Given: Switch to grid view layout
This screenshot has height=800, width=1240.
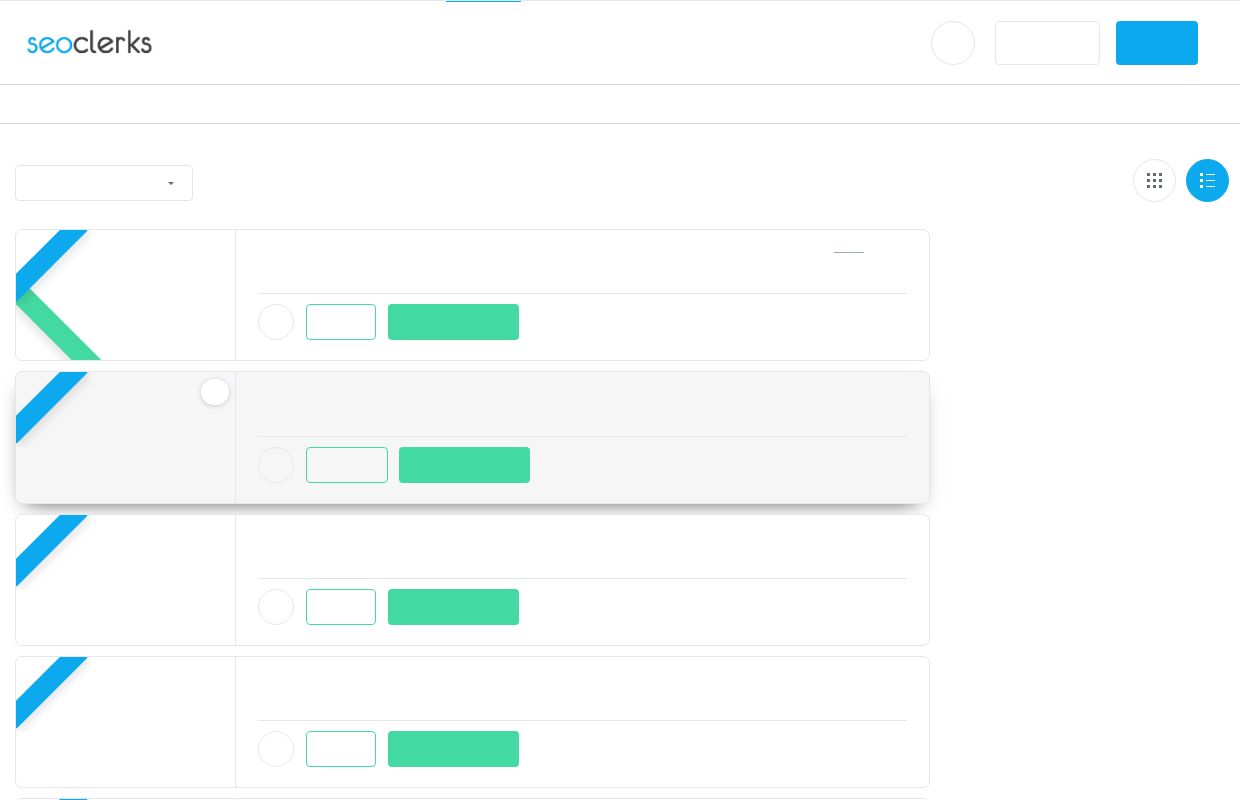Looking at the screenshot, I should point(1154,181).
